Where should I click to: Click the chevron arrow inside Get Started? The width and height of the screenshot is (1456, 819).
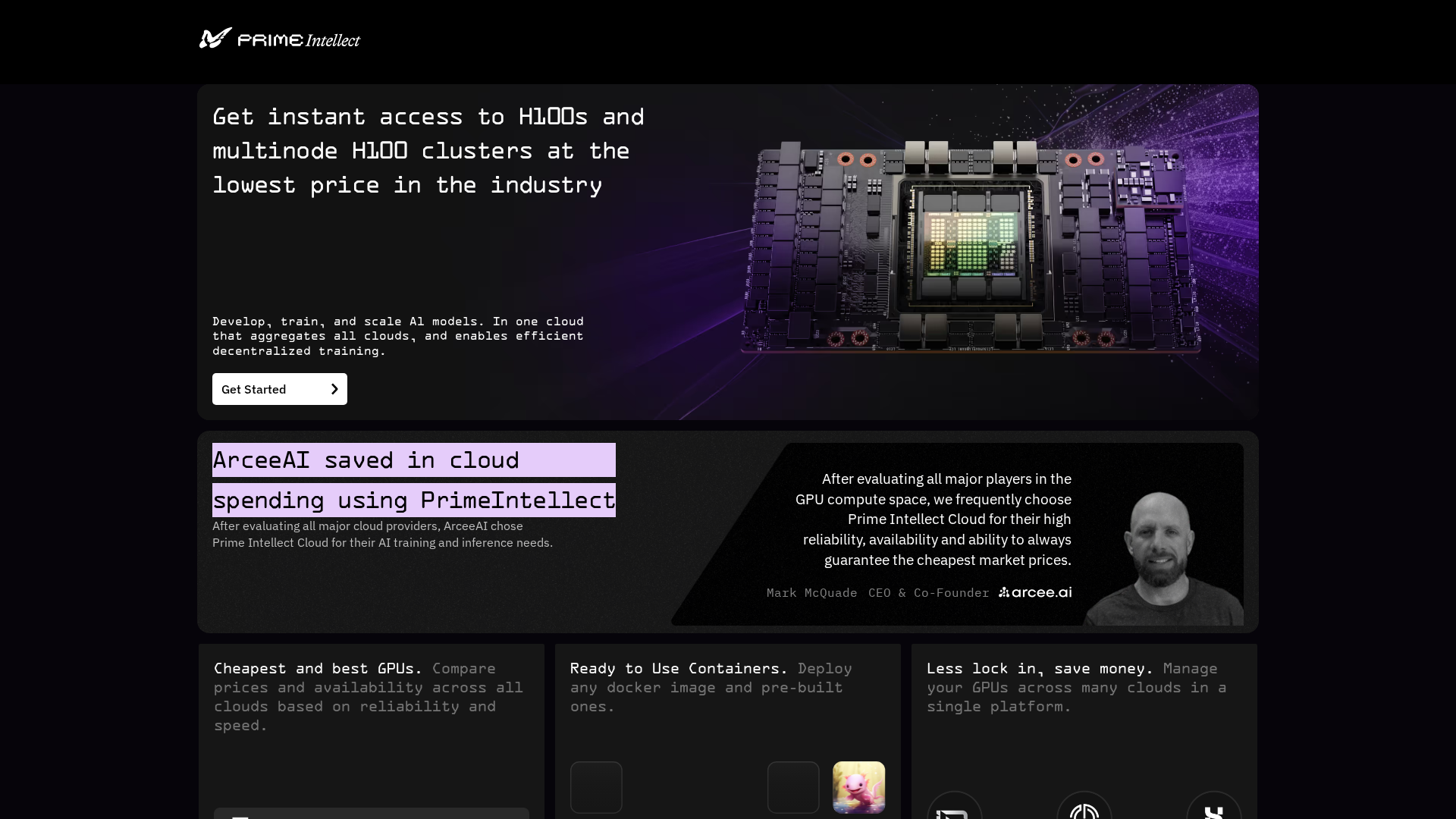pos(334,388)
